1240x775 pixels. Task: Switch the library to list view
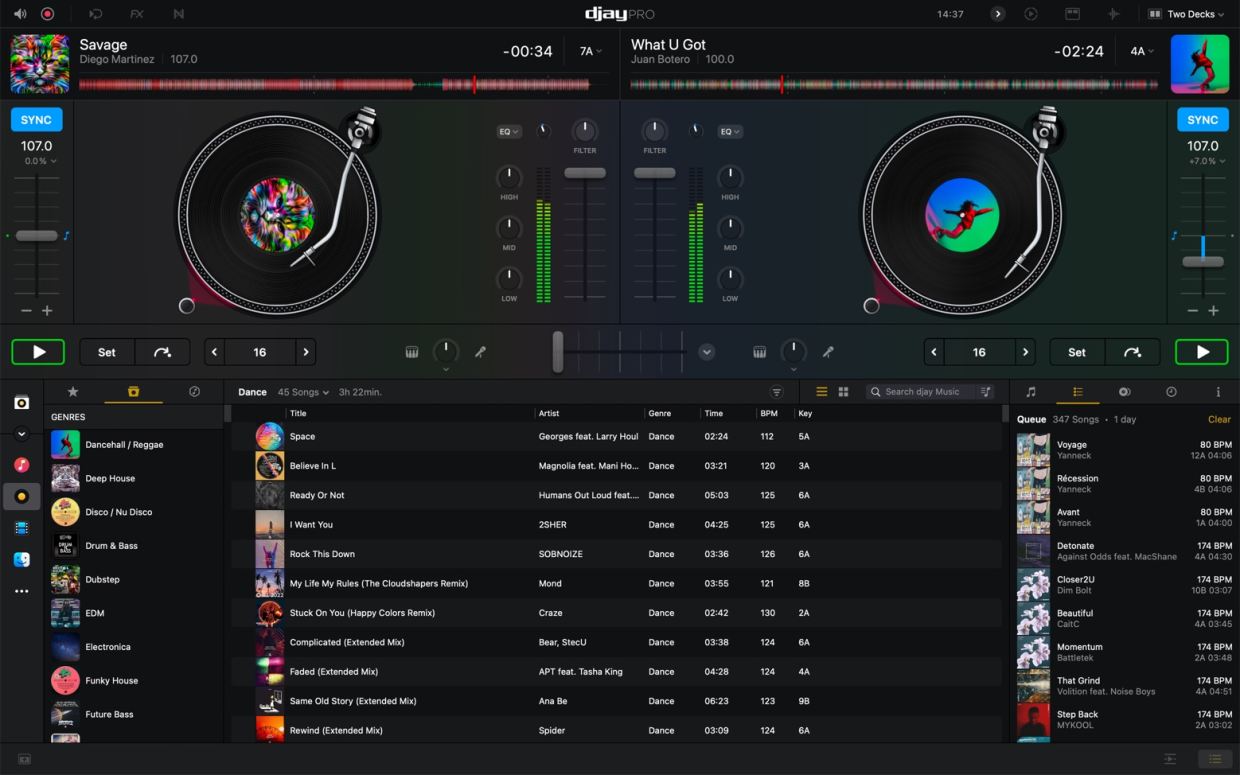point(822,392)
